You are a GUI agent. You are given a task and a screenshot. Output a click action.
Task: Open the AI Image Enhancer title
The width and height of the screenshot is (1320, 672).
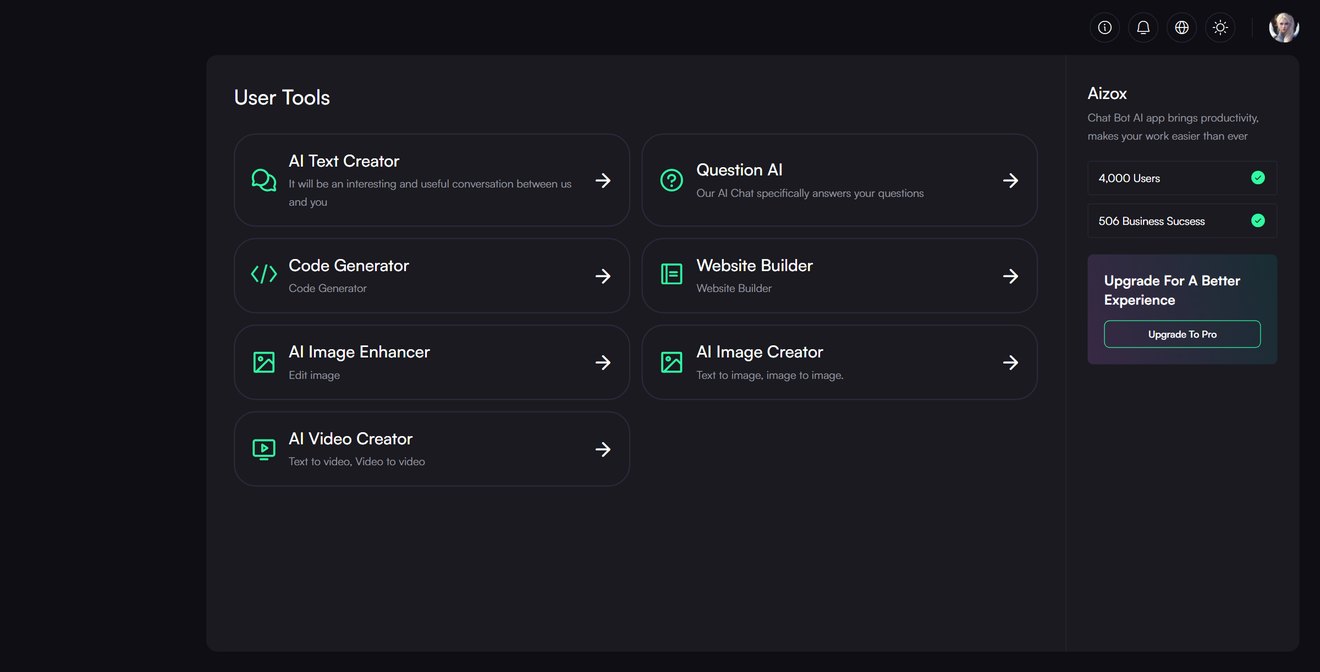tap(359, 352)
